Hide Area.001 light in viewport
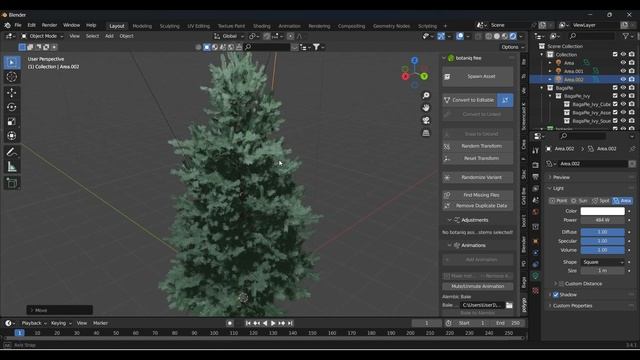 click(x=623, y=71)
